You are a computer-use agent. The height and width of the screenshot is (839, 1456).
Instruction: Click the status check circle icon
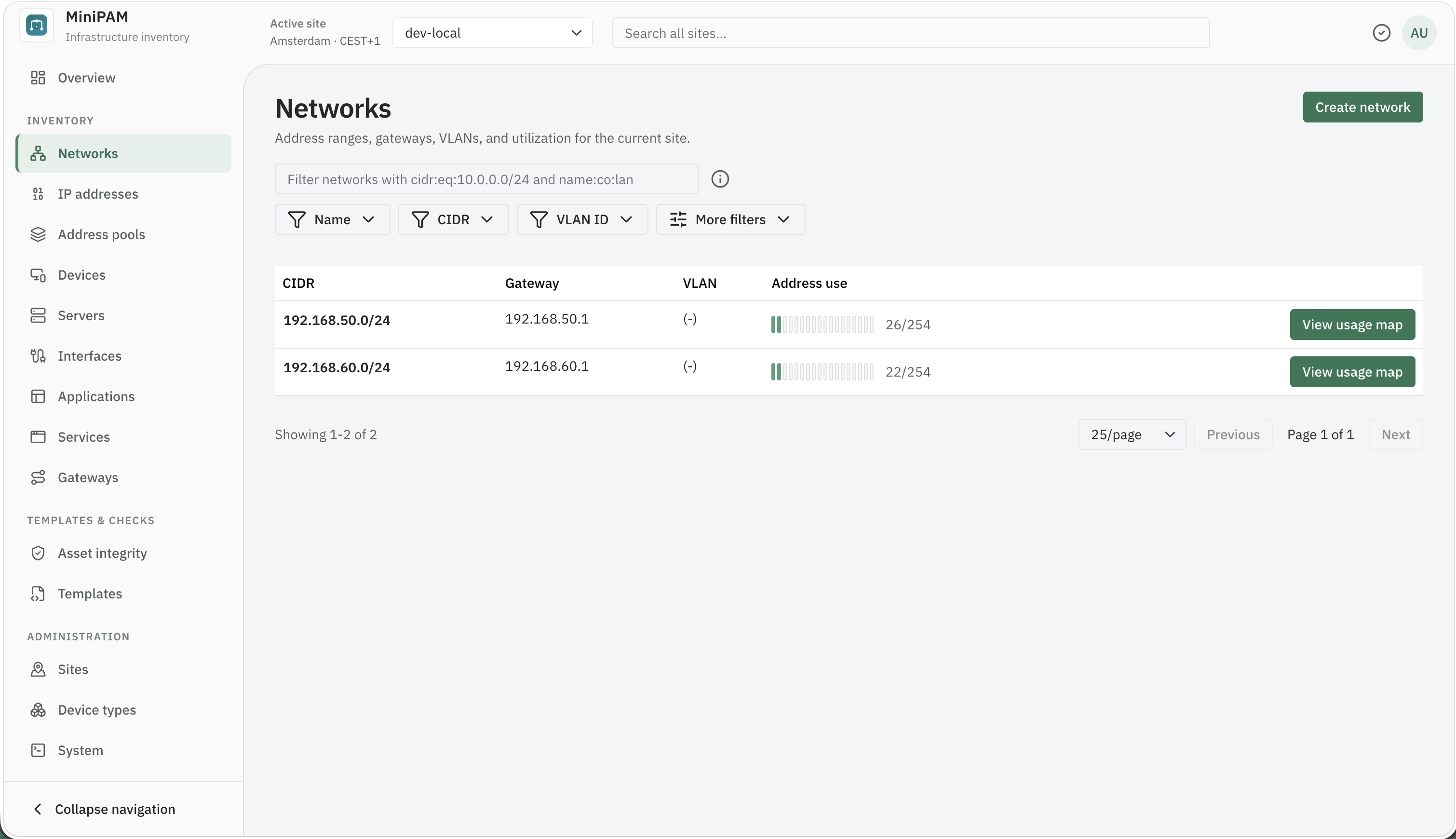1382,33
